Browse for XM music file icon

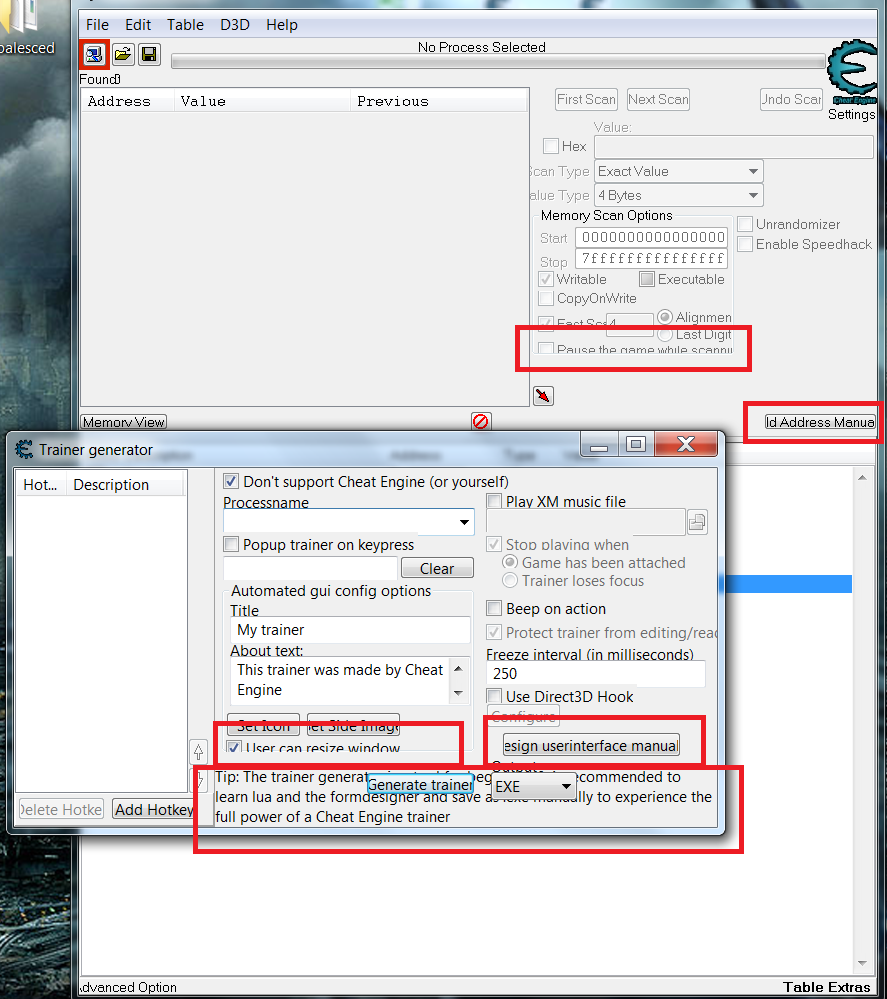coord(697,522)
